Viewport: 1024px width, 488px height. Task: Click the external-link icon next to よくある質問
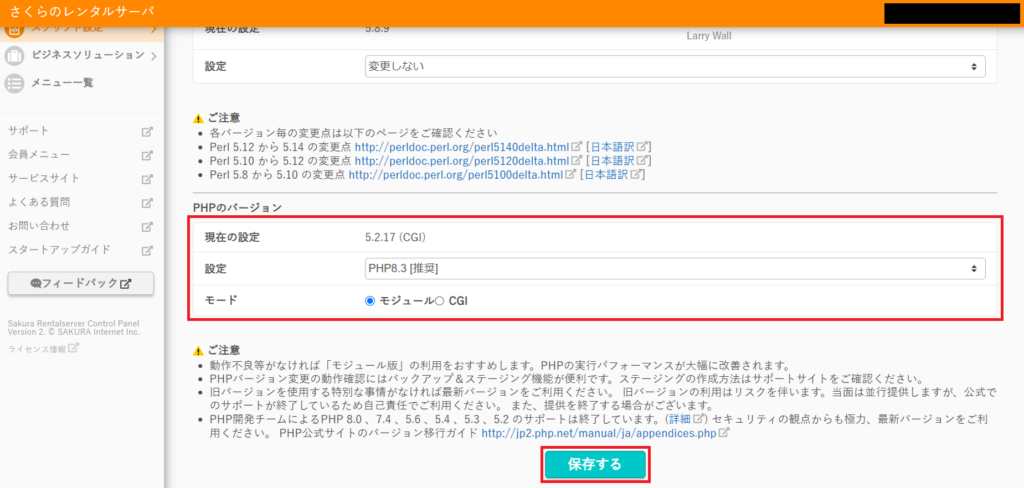pyautogui.click(x=148, y=203)
